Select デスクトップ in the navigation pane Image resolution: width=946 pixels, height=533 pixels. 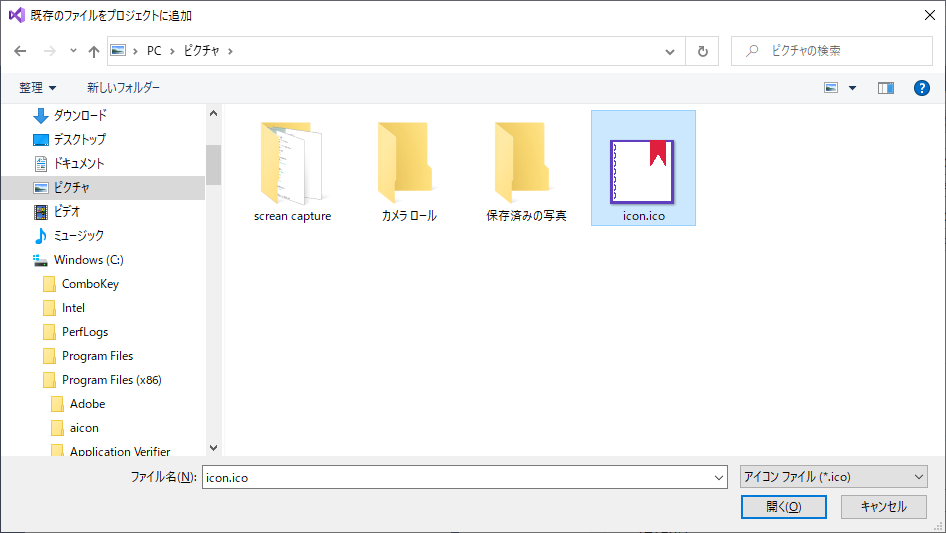[x=80, y=139]
